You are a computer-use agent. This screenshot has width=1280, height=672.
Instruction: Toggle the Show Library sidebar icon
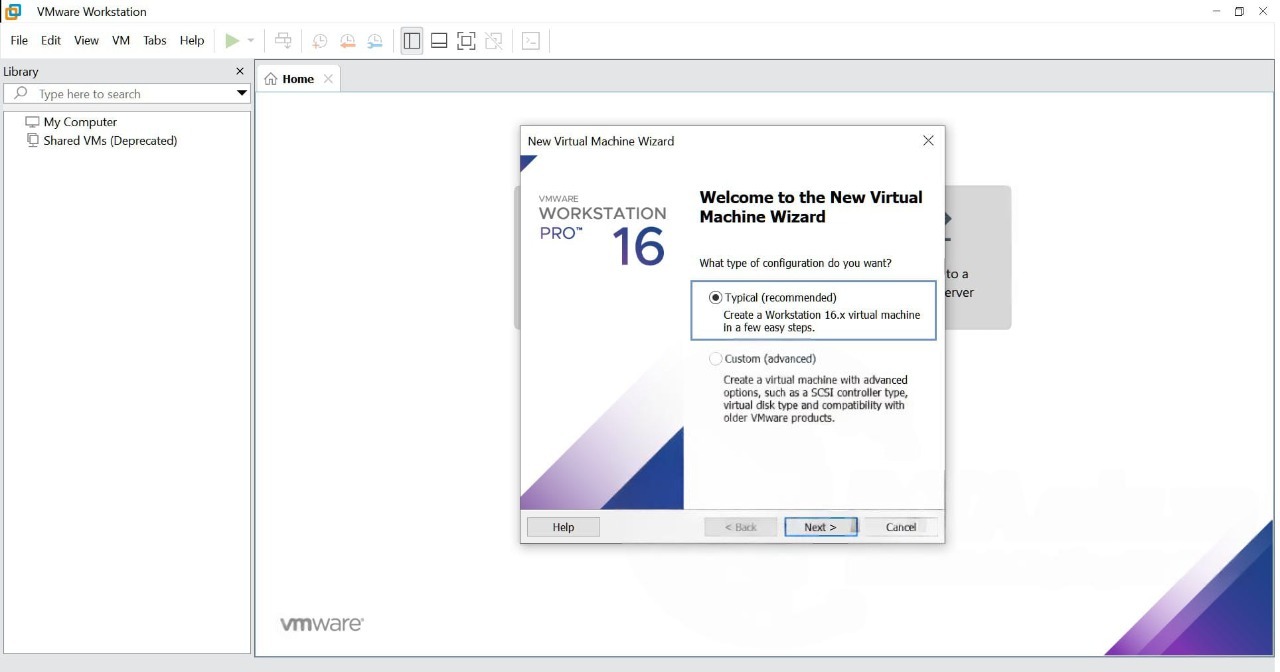(412, 41)
